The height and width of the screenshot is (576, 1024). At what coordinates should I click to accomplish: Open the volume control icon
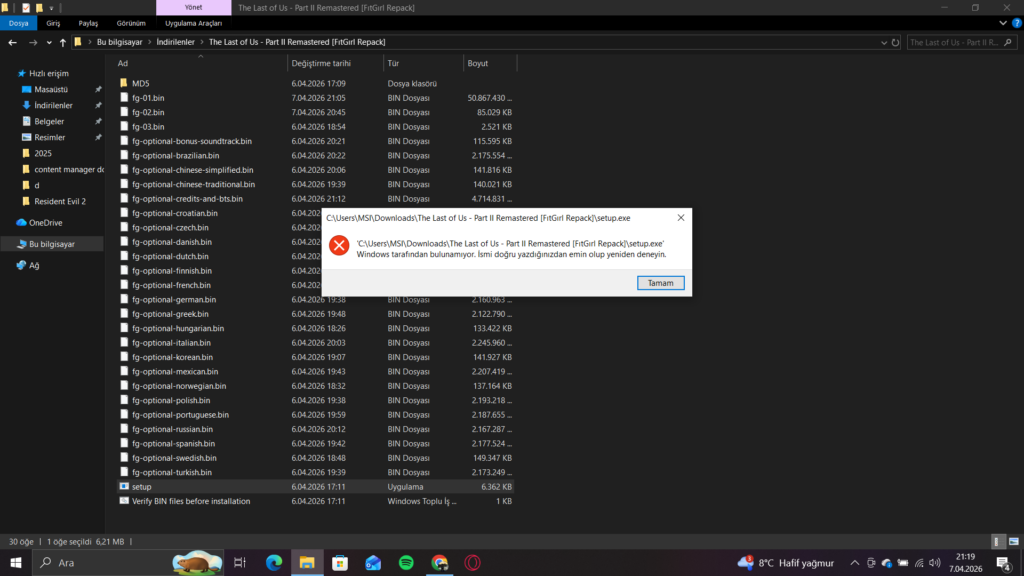pos(935,563)
